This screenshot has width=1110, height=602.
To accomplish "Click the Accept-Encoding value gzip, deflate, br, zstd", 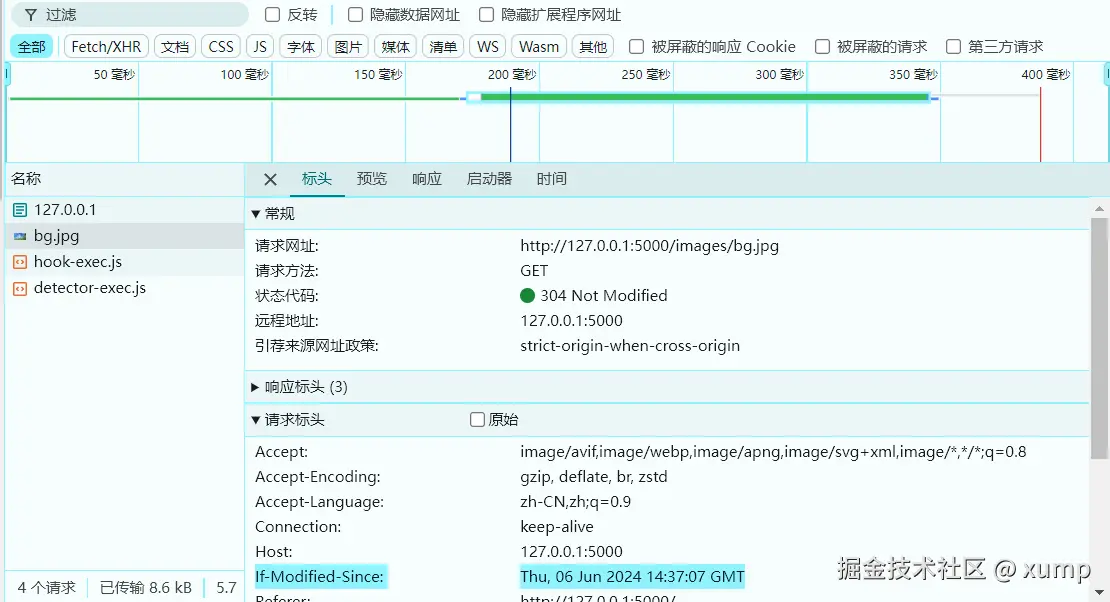I will coord(594,477).
